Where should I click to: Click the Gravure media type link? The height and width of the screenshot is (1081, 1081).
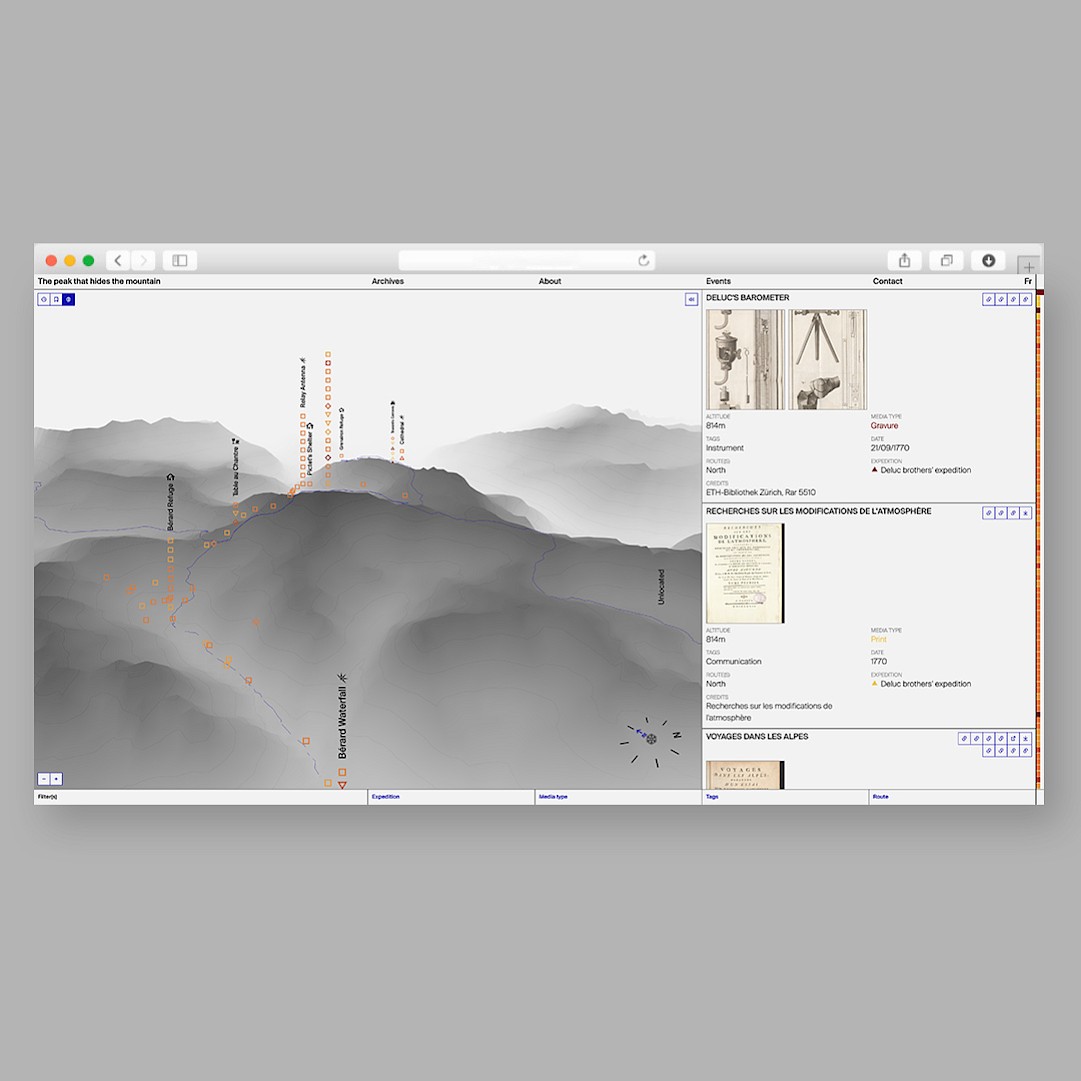tap(884, 426)
